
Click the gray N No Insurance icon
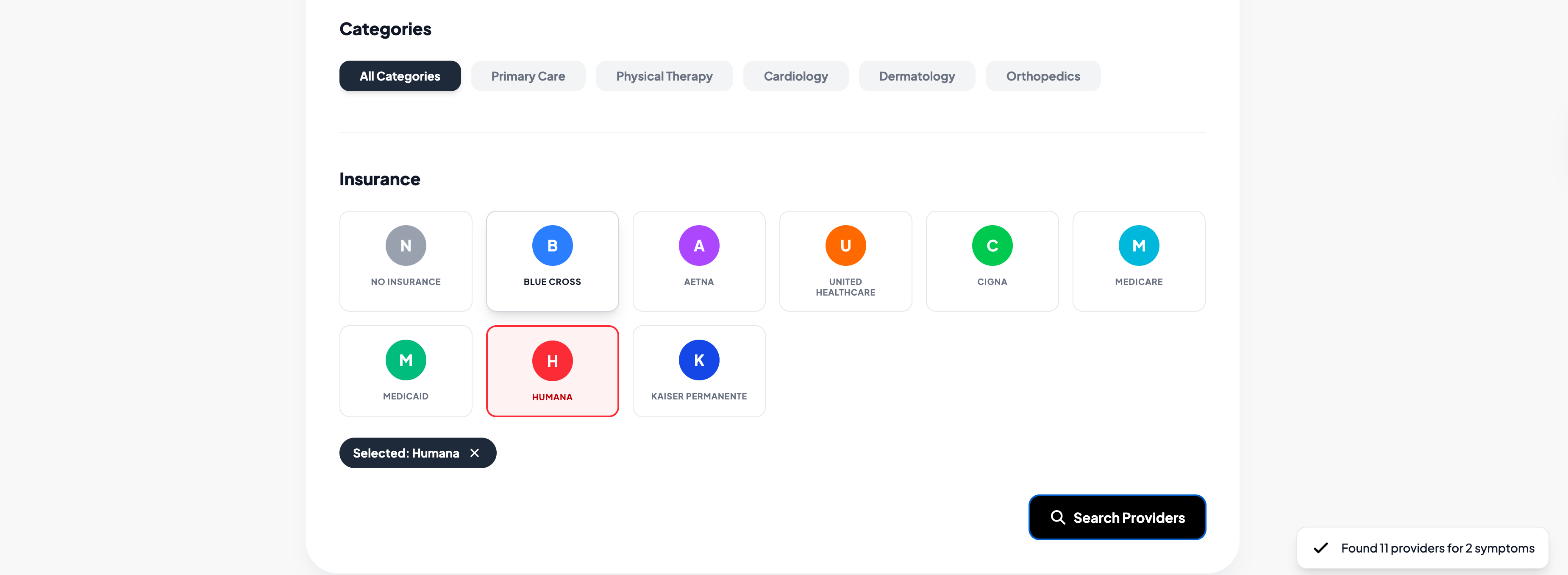406,246
